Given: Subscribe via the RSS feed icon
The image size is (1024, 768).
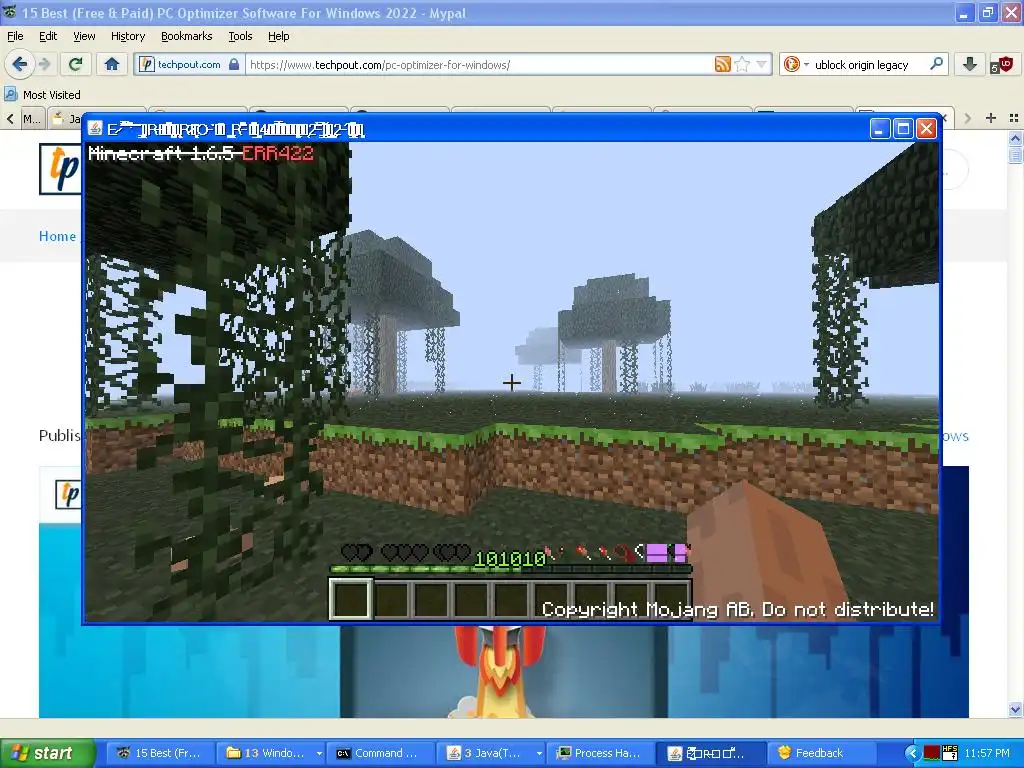Looking at the screenshot, I should pyautogui.click(x=722, y=64).
